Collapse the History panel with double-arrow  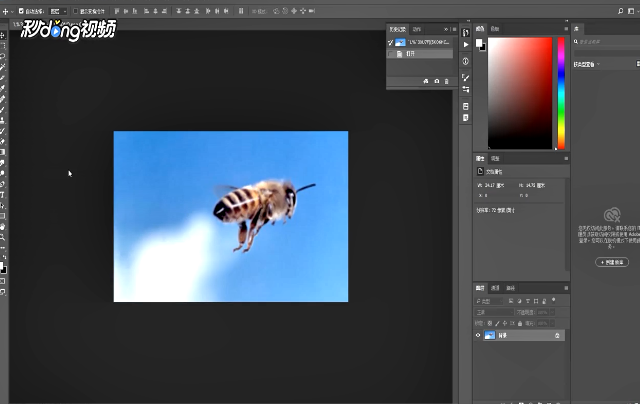pos(446,29)
